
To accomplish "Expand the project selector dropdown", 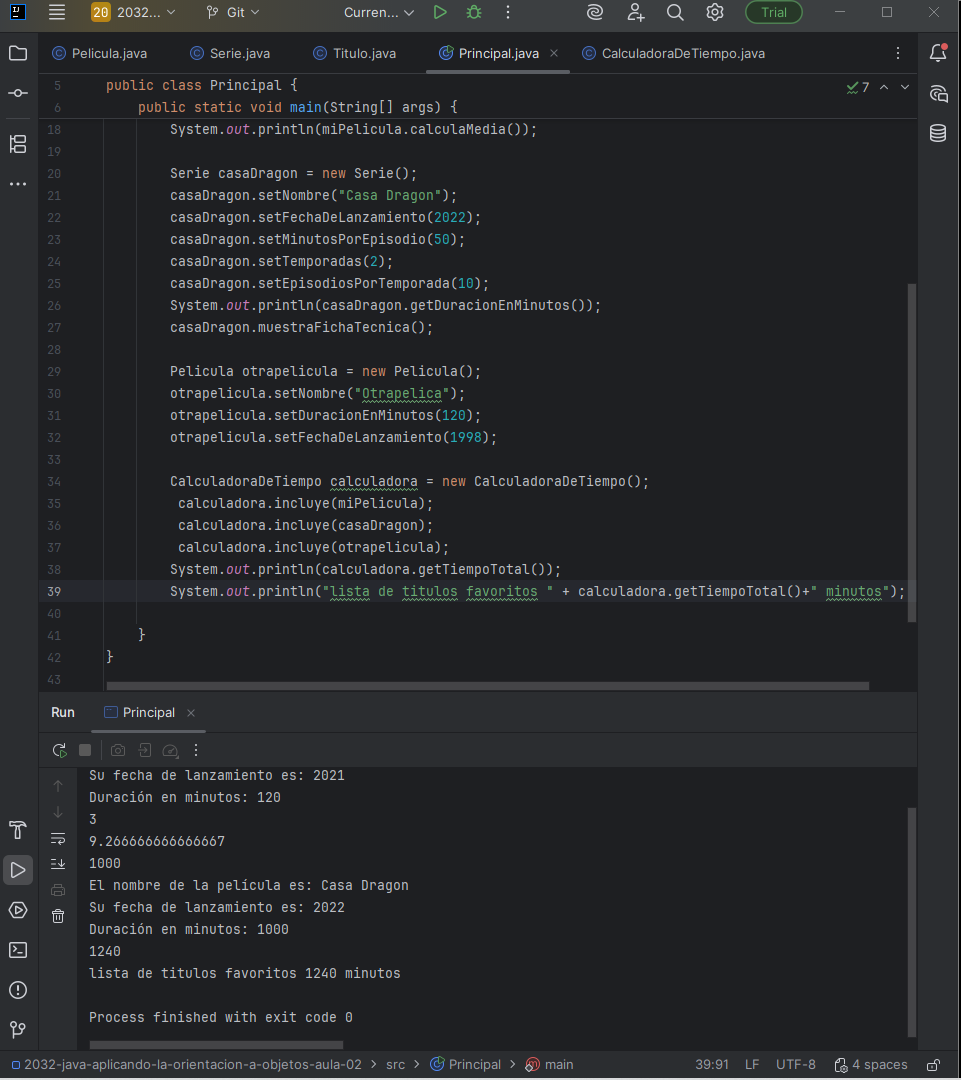I will click(135, 12).
